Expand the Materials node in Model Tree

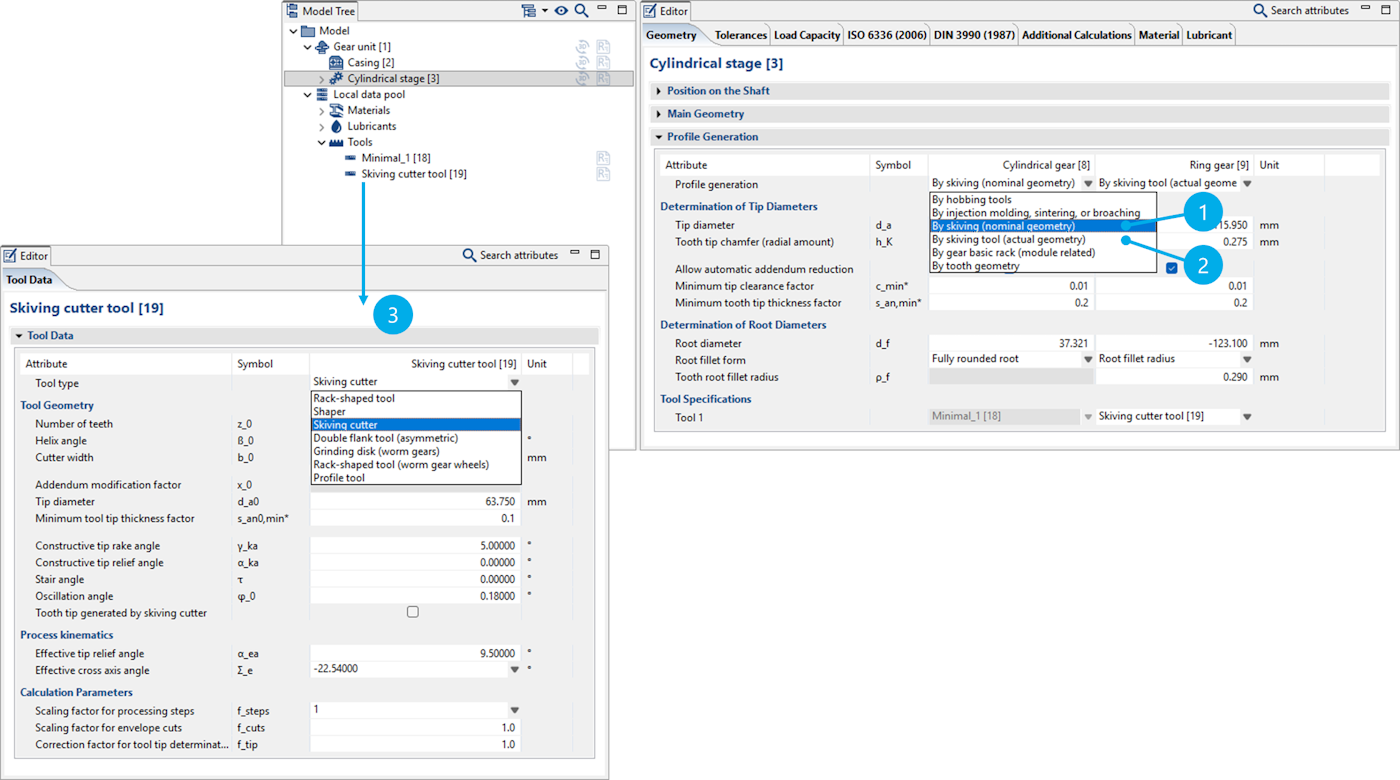(321, 111)
